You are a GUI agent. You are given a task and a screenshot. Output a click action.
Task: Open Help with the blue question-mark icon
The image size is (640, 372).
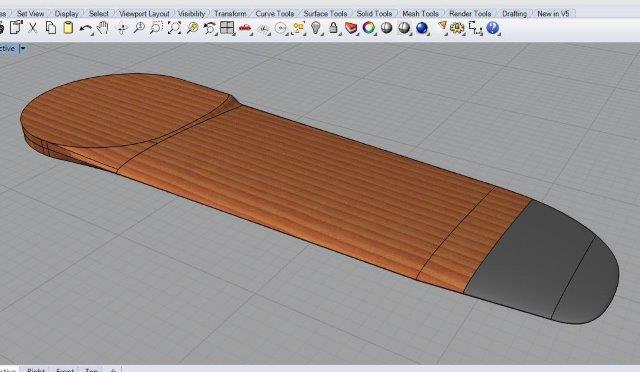point(493,28)
